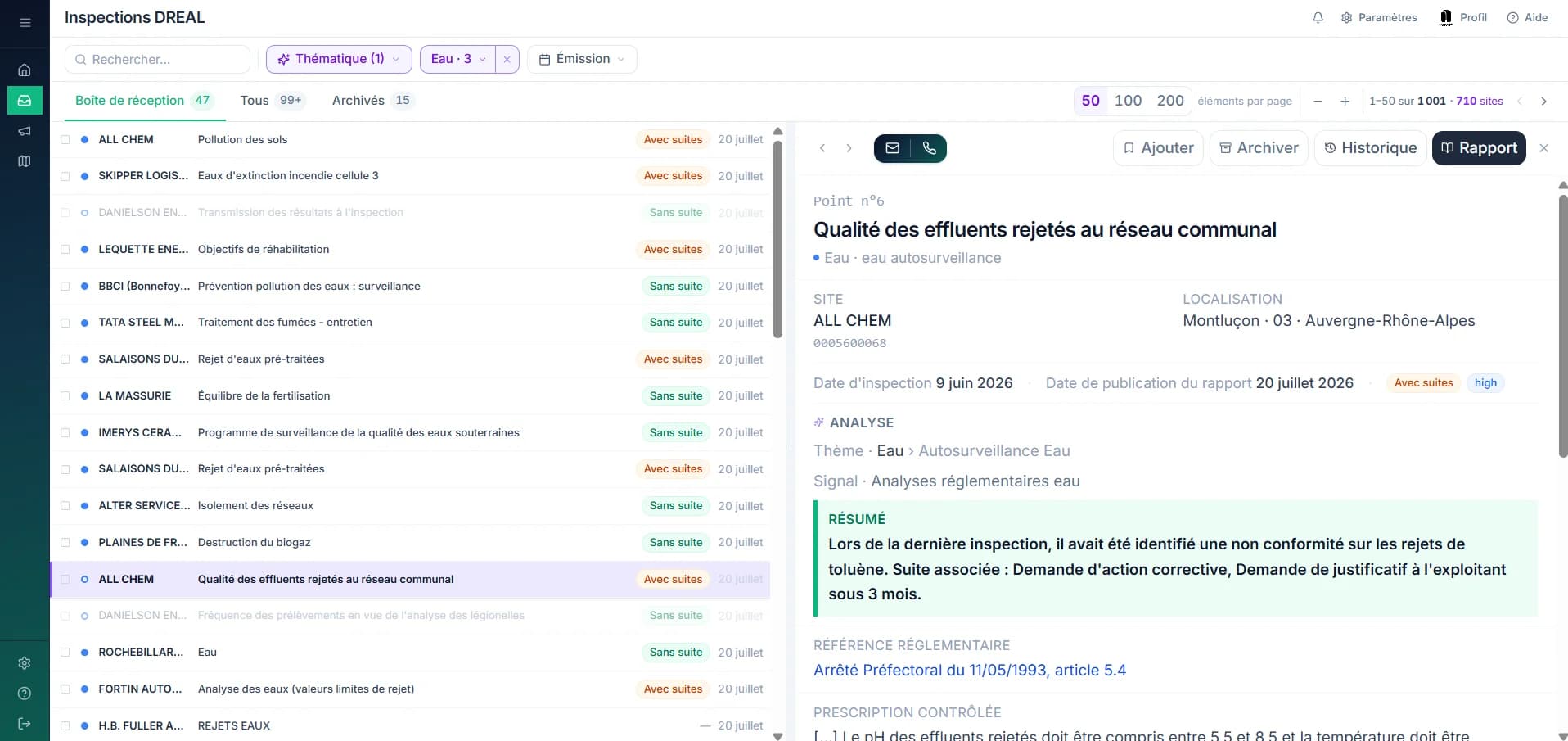Screen dimensions: 1568x741
Task: Open Paramètres in the top bar
Action: 1379,17
